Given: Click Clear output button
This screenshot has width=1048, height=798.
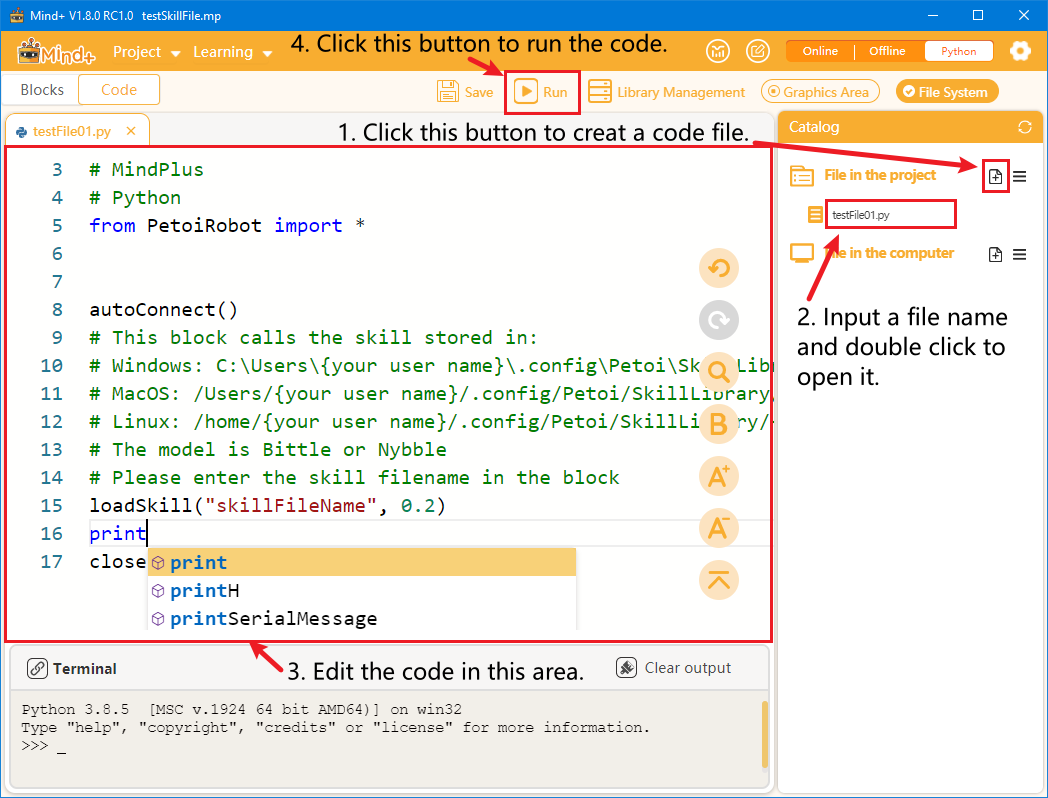Looking at the screenshot, I should click(x=674, y=668).
